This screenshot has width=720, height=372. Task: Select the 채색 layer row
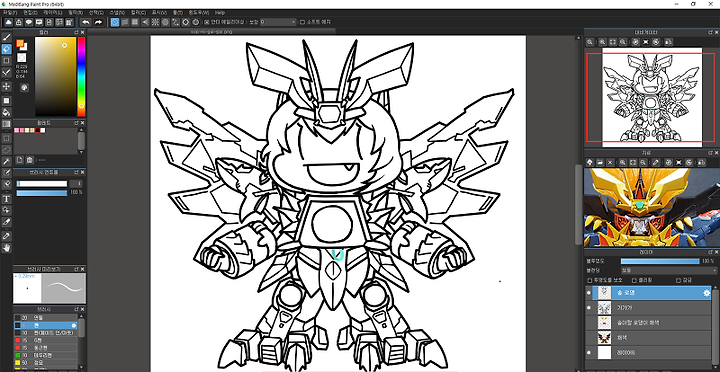pos(647,338)
